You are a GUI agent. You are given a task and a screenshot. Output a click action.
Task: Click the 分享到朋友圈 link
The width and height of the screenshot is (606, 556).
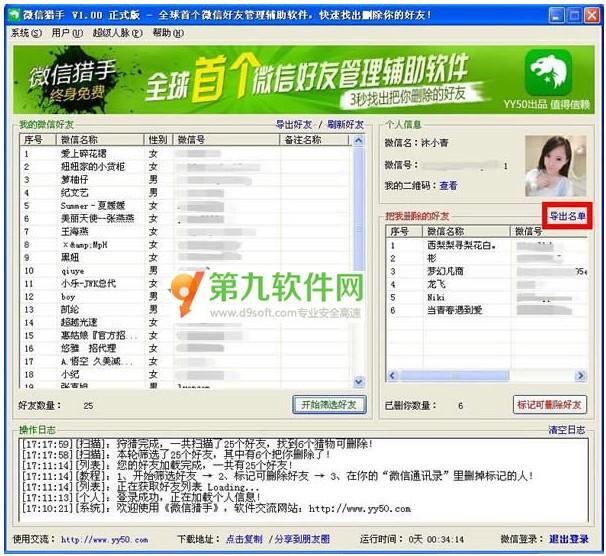[302, 539]
